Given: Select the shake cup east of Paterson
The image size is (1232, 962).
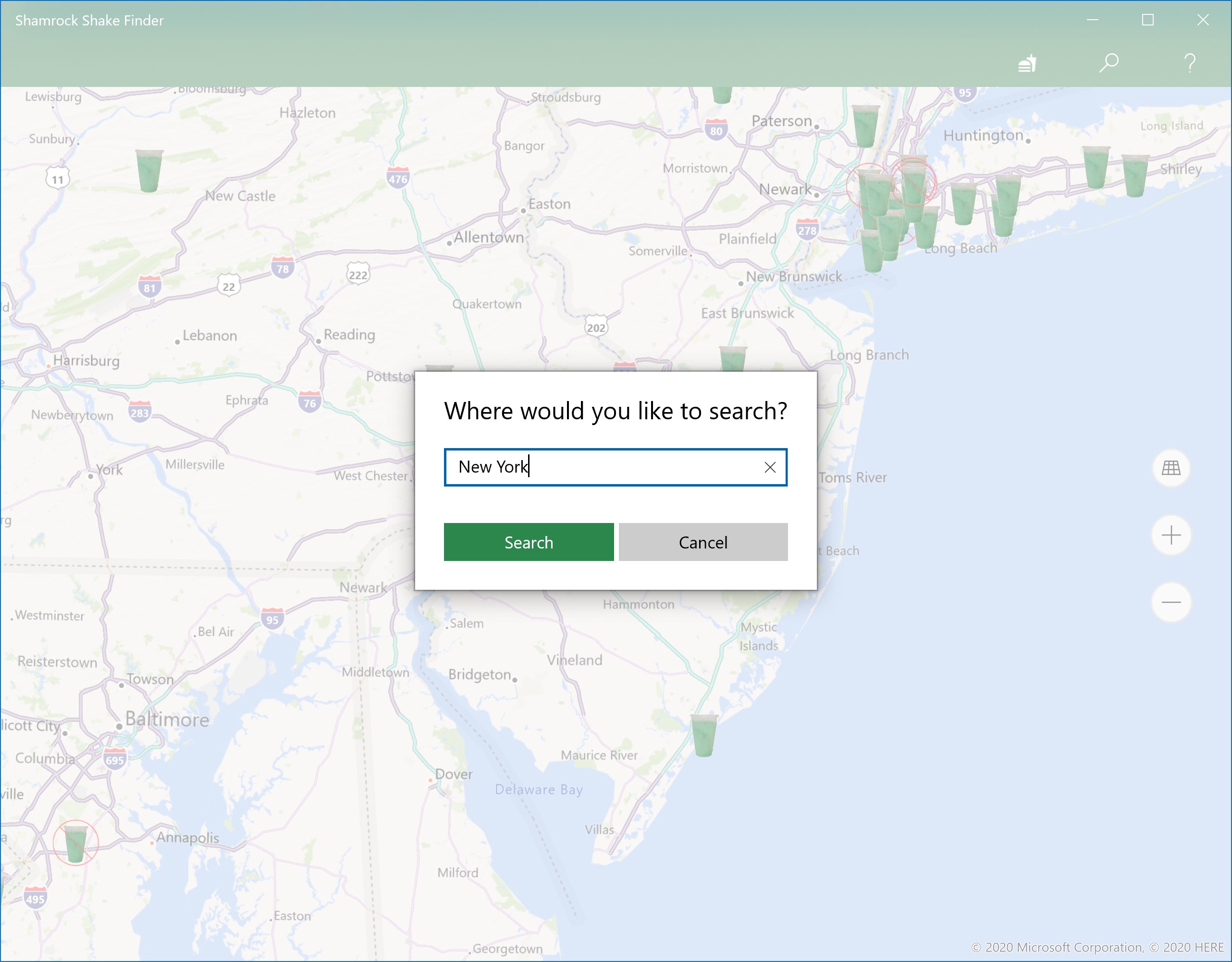Looking at the screenshot, I should coord(865,126).
